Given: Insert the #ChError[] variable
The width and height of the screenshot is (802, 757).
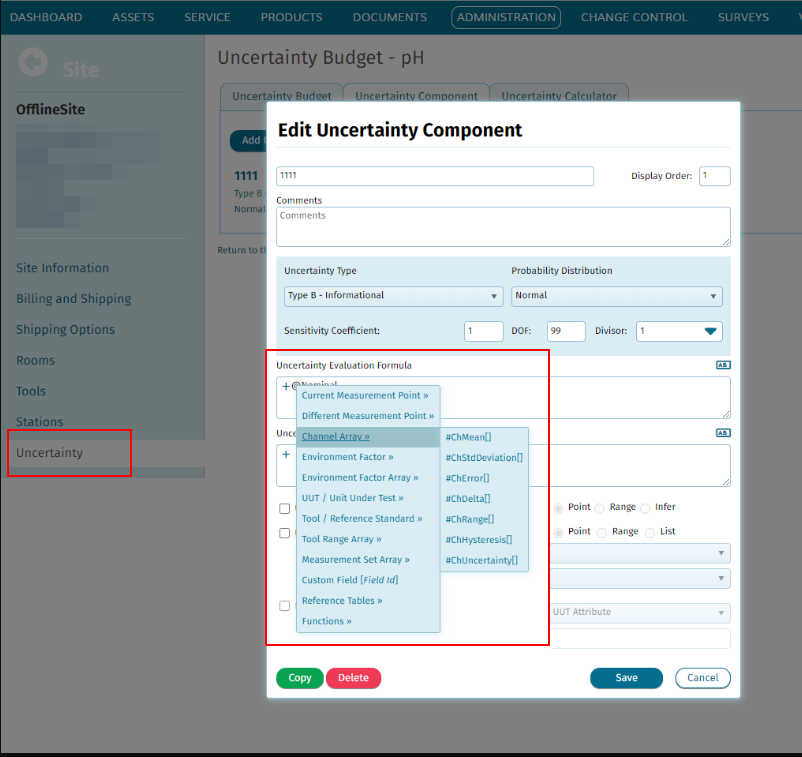Looking at the screenshot, I should pos(484,478).
